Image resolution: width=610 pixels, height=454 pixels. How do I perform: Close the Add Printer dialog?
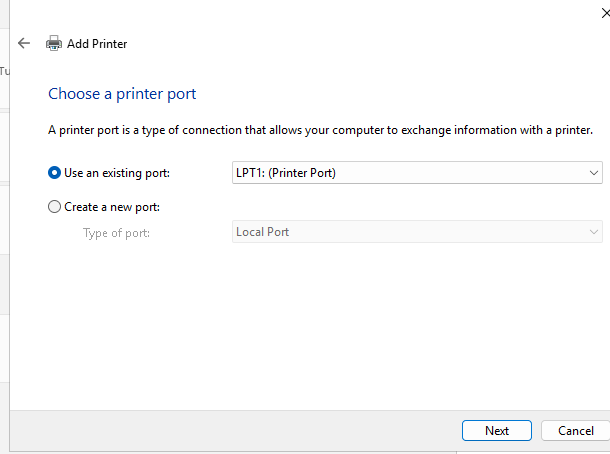pyautogui.click(x=605, y=13)
